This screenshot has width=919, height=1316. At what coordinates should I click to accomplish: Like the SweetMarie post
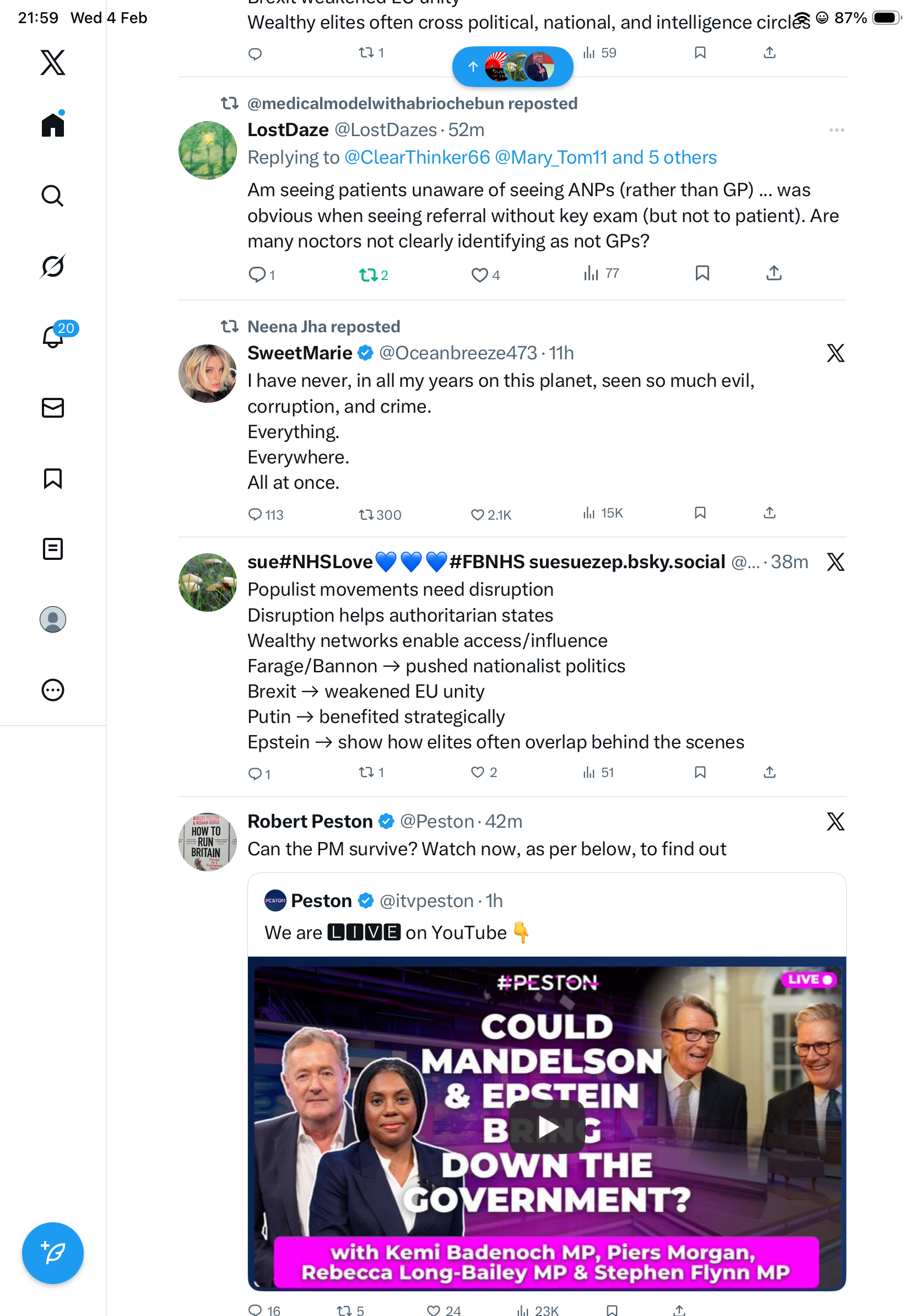[x=477, y=514]
